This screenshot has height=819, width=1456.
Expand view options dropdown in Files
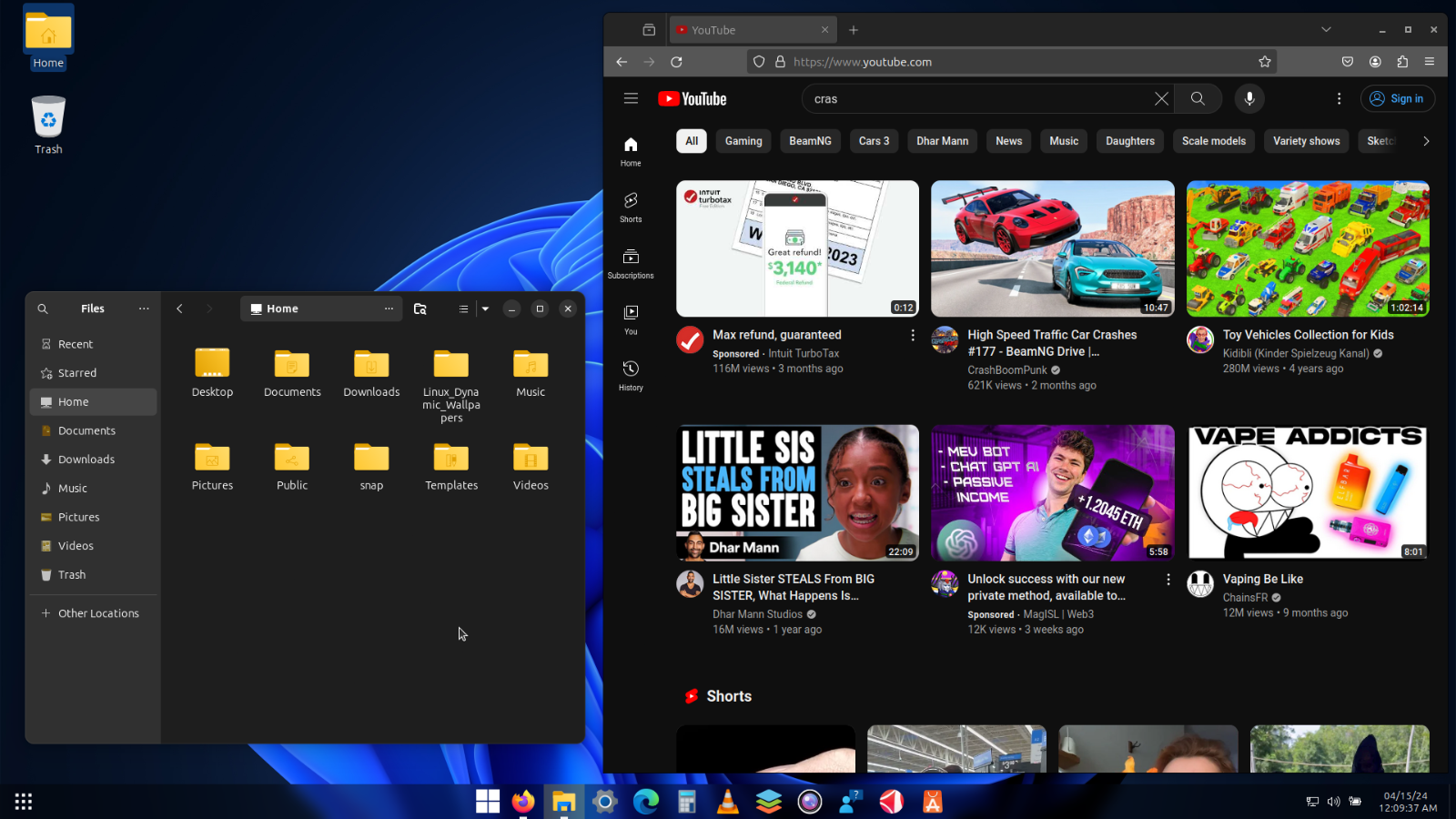point(485,308)
